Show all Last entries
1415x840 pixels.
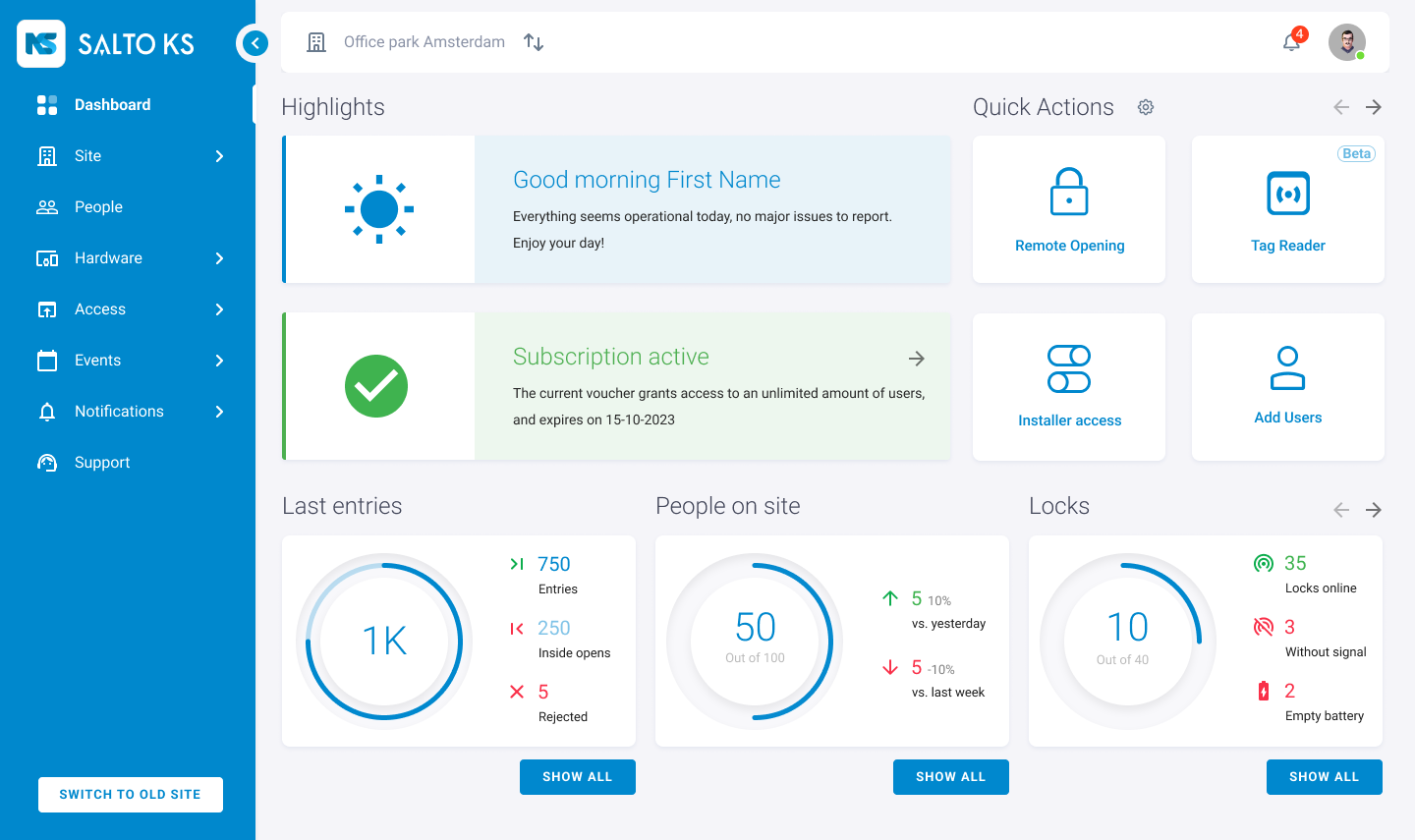click(577, 777)
